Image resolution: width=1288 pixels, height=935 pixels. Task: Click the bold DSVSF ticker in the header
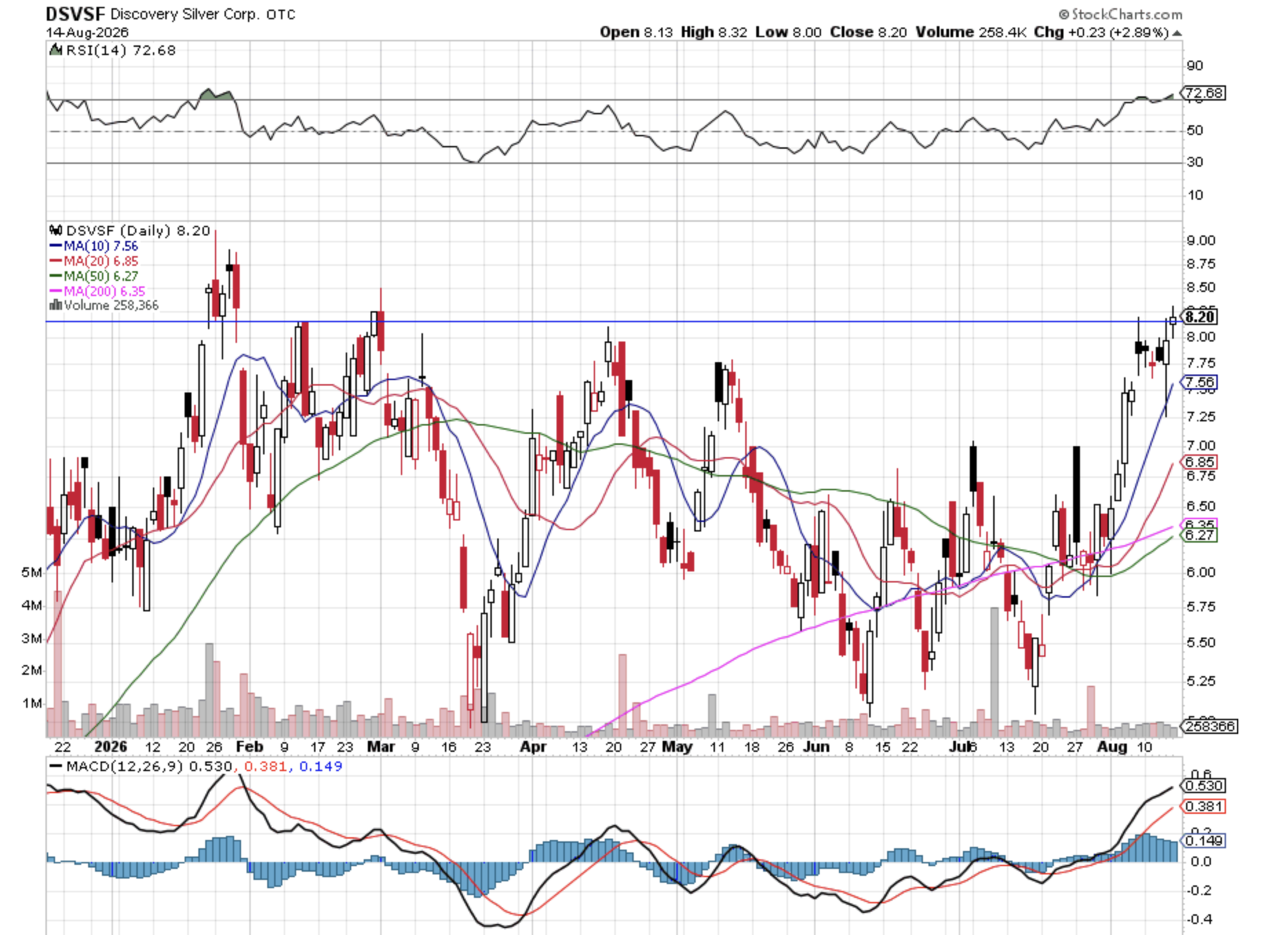76,14
